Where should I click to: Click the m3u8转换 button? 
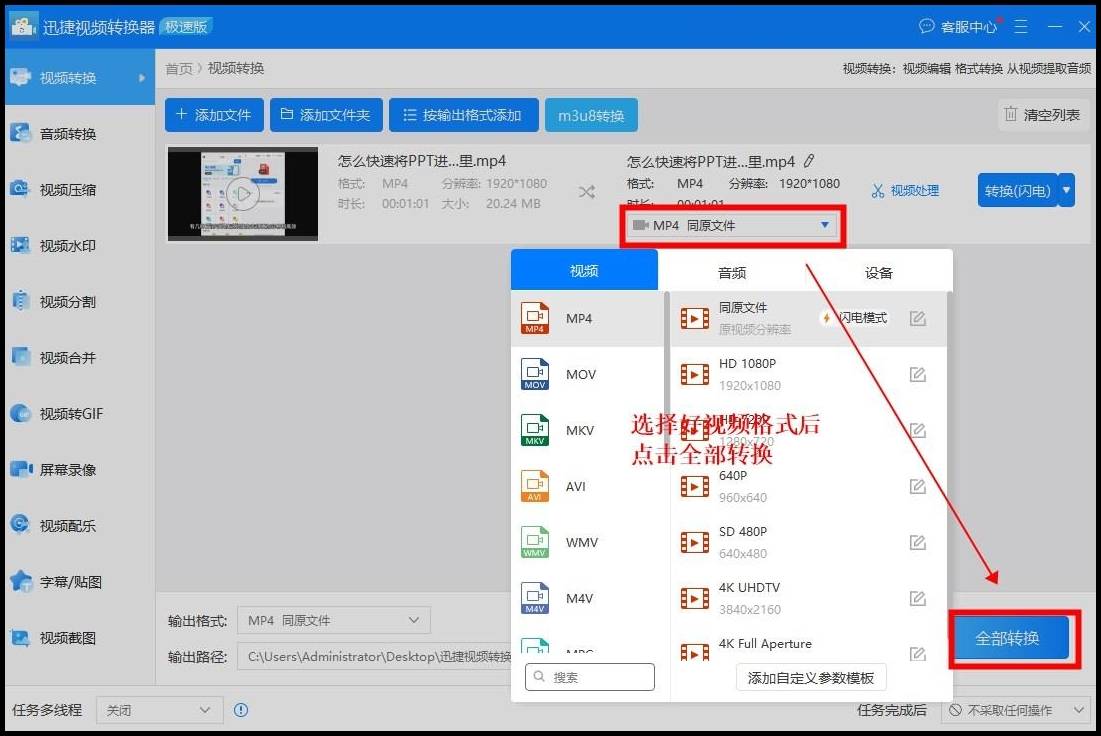591,115
